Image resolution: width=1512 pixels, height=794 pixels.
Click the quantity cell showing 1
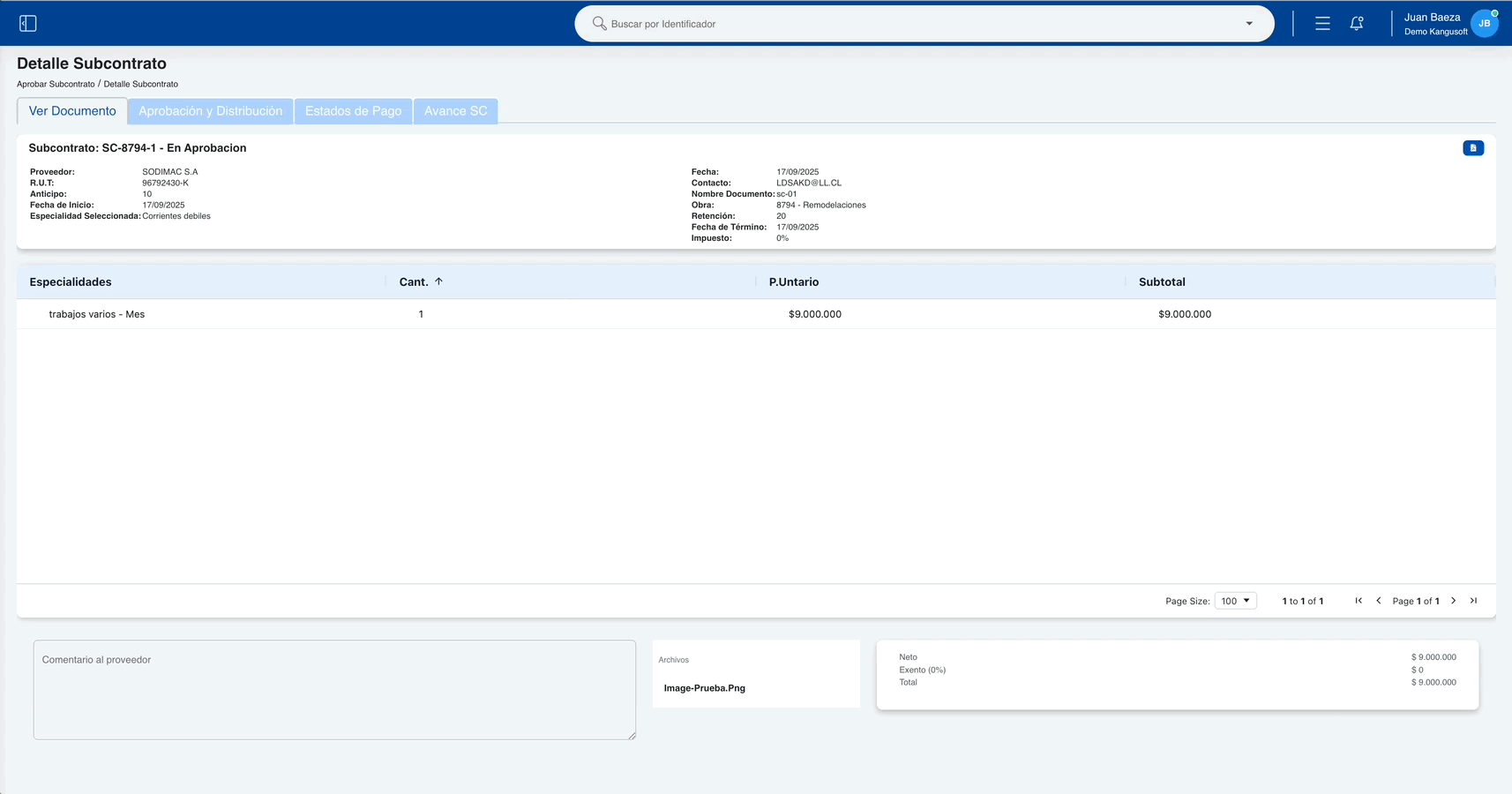tap(421, 314)
